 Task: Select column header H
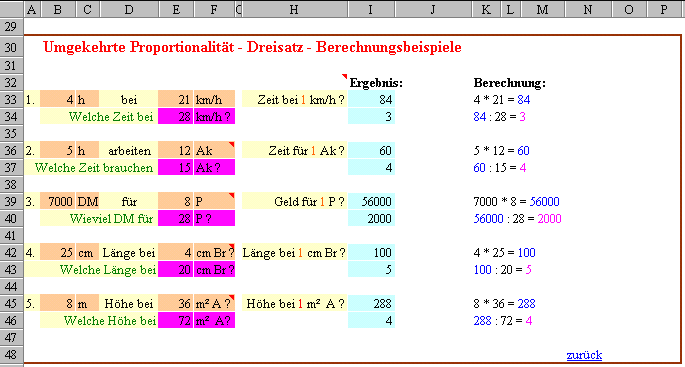point(294,10)
